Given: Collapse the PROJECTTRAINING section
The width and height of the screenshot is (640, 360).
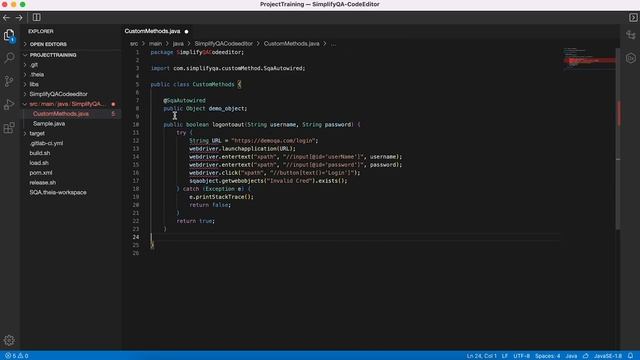Looking at the screenshot, I should pos(53,55).
